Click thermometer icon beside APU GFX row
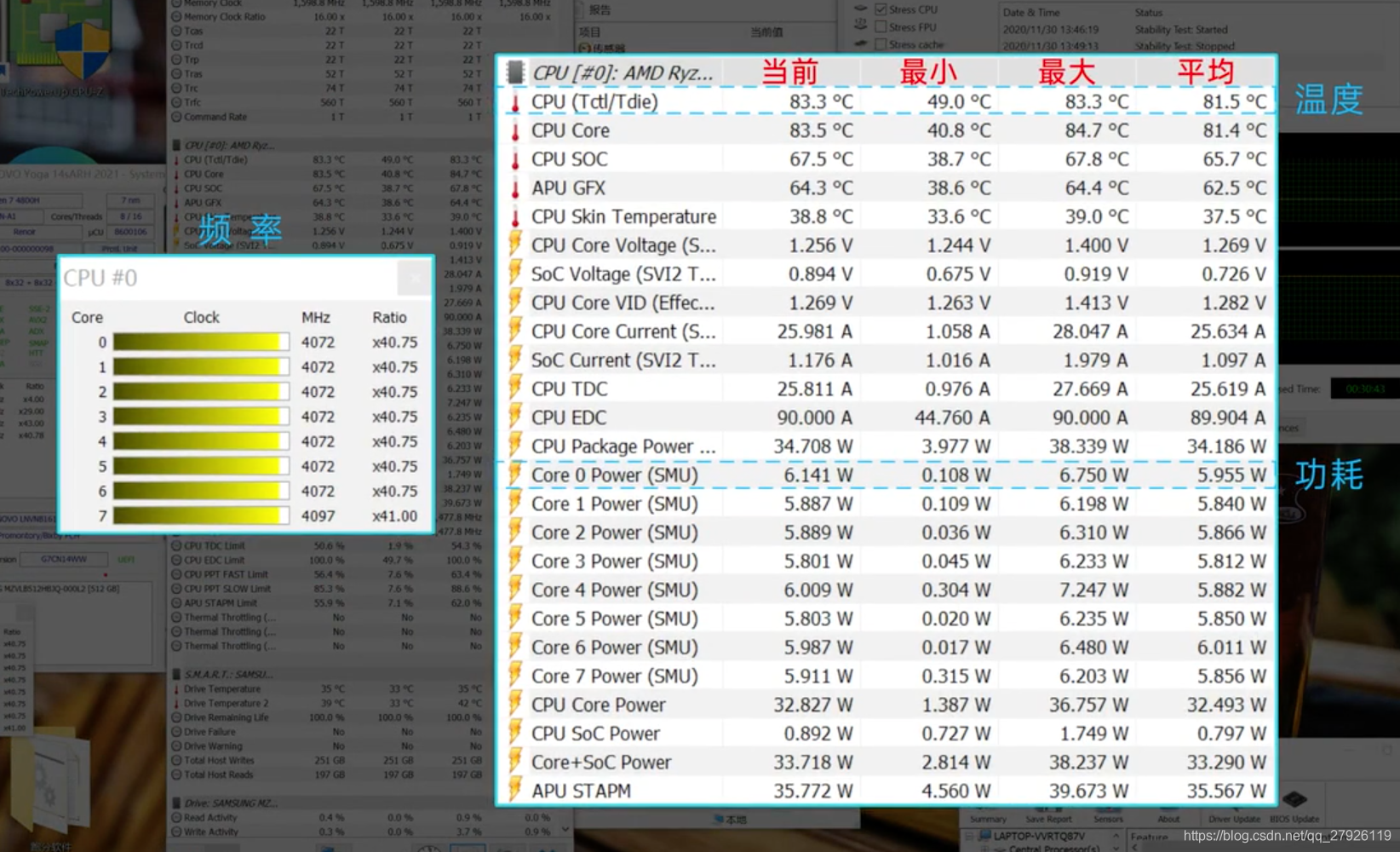 coord(515,188)
